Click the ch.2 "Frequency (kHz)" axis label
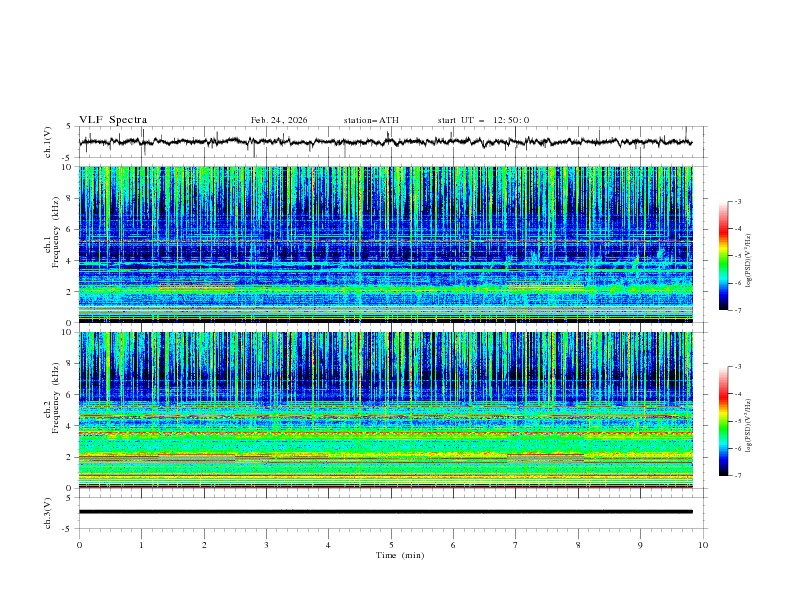The height and width of the screenshot is (612, 792). pyautogui.click(x=56, y=398)
